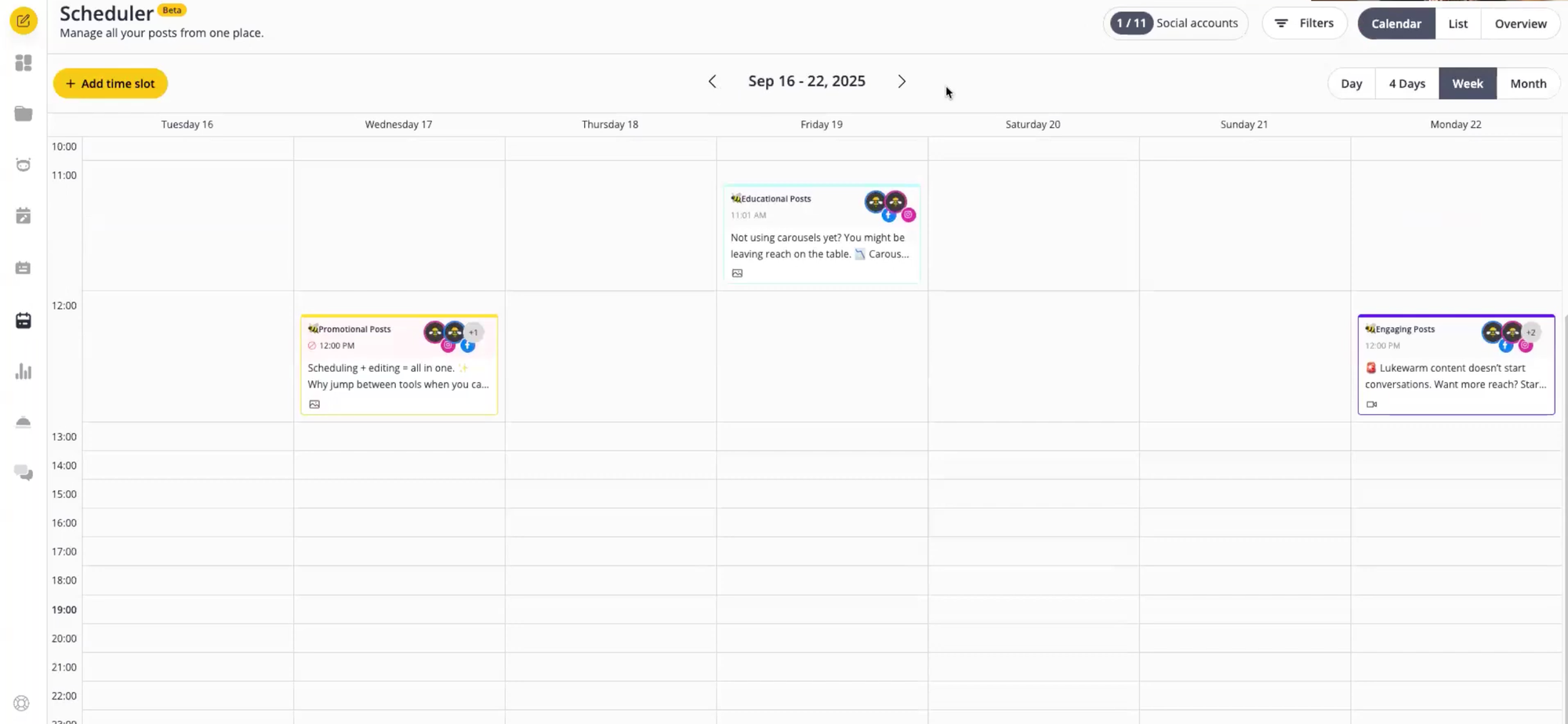1568x724 pixels.
Task: Click the robot assistant icon in sidebar
Action: (x=24, y=165)
